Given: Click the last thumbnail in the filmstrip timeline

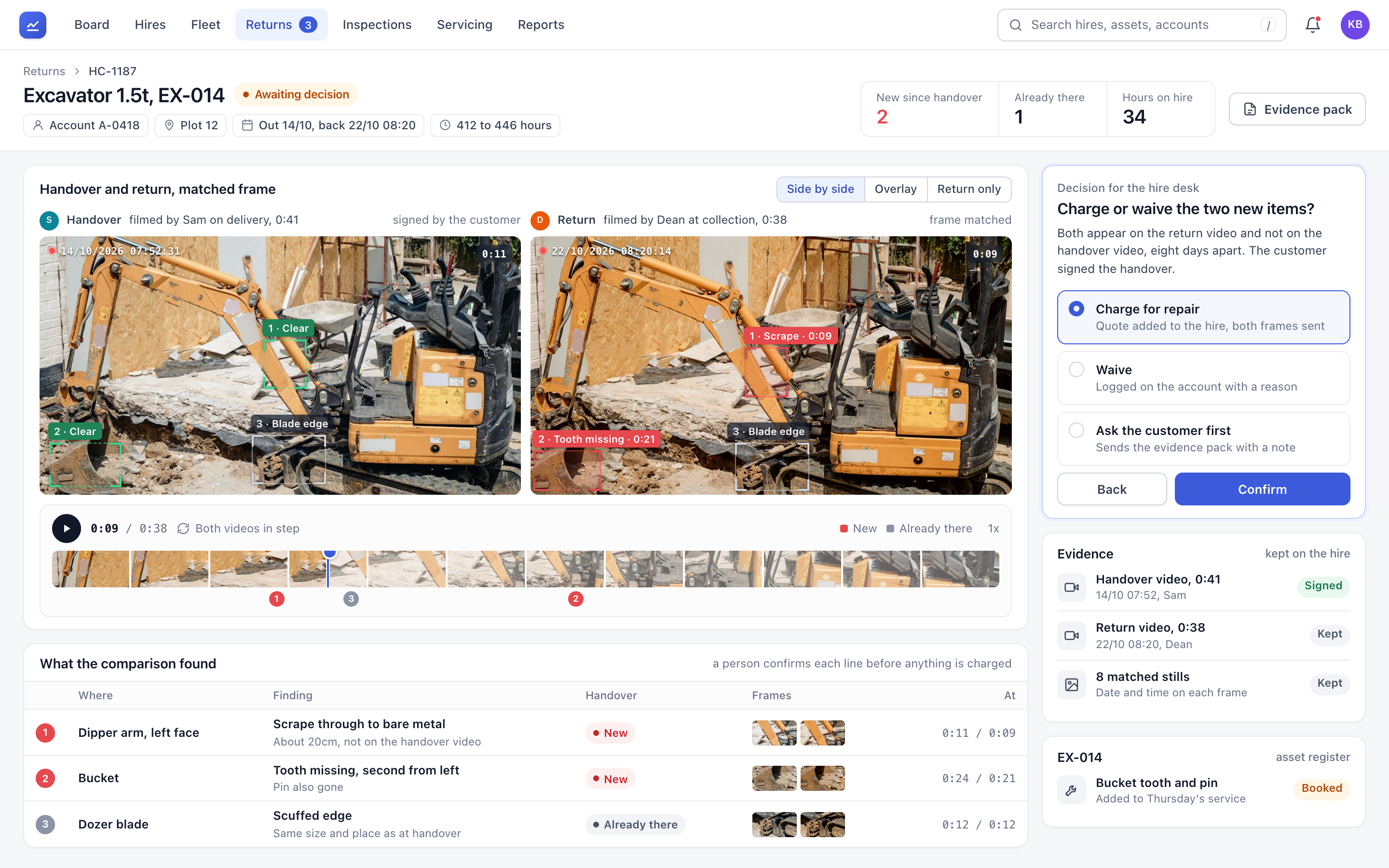Looking at the screenshot, I should pos(960,569).
